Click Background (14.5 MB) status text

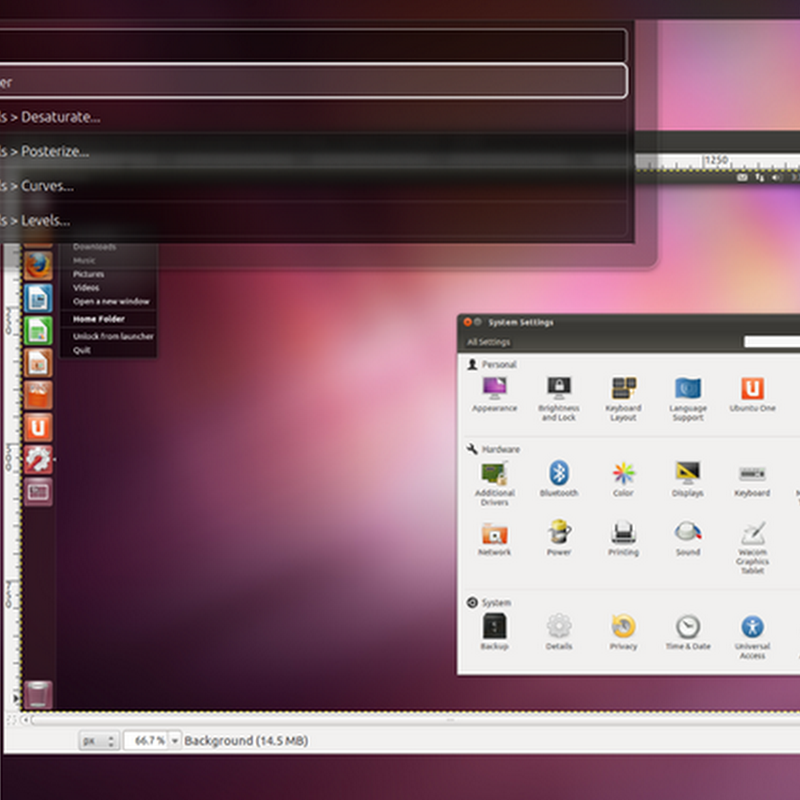[246, 741]
